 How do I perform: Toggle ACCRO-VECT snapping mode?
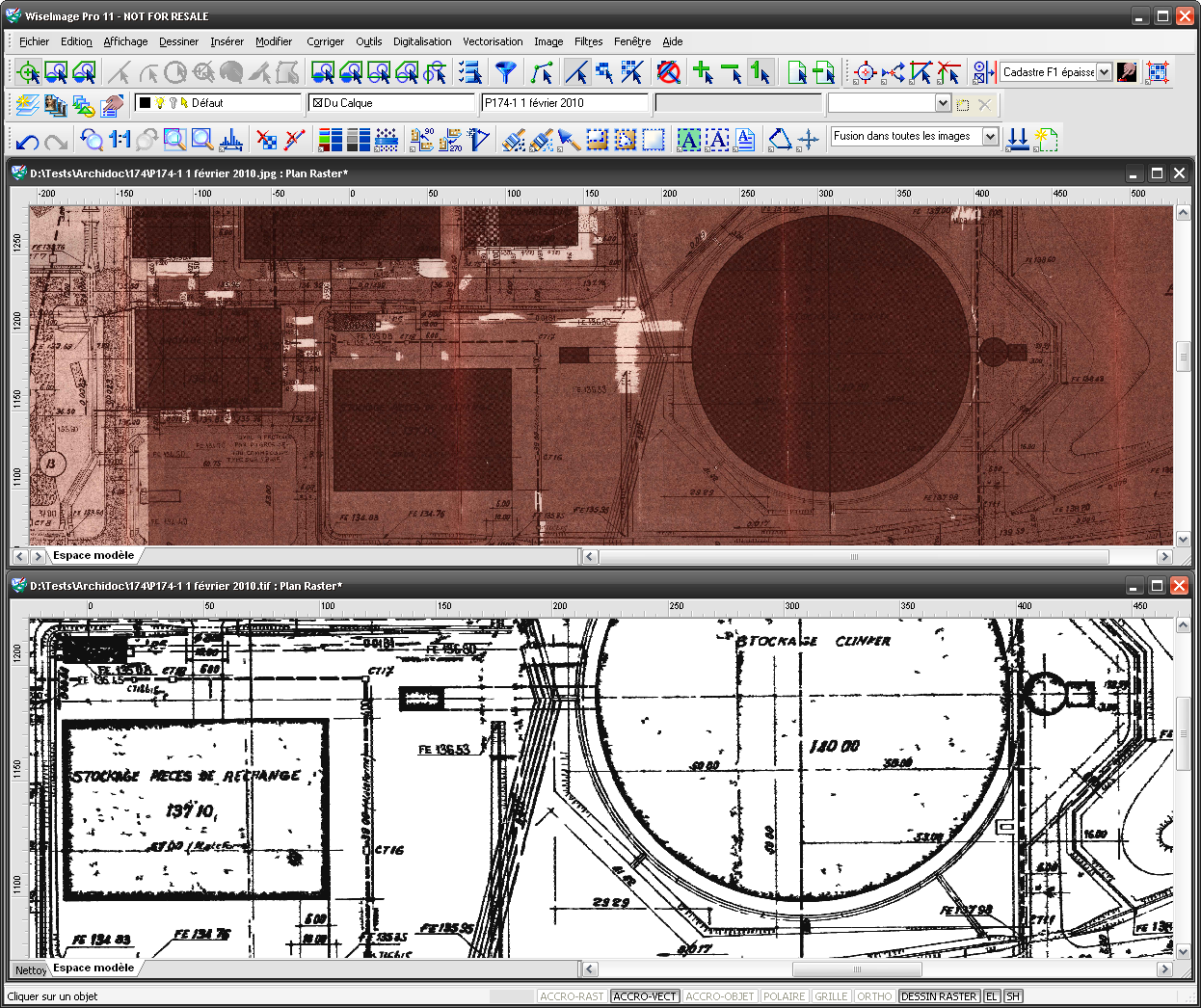coord(645,995)
